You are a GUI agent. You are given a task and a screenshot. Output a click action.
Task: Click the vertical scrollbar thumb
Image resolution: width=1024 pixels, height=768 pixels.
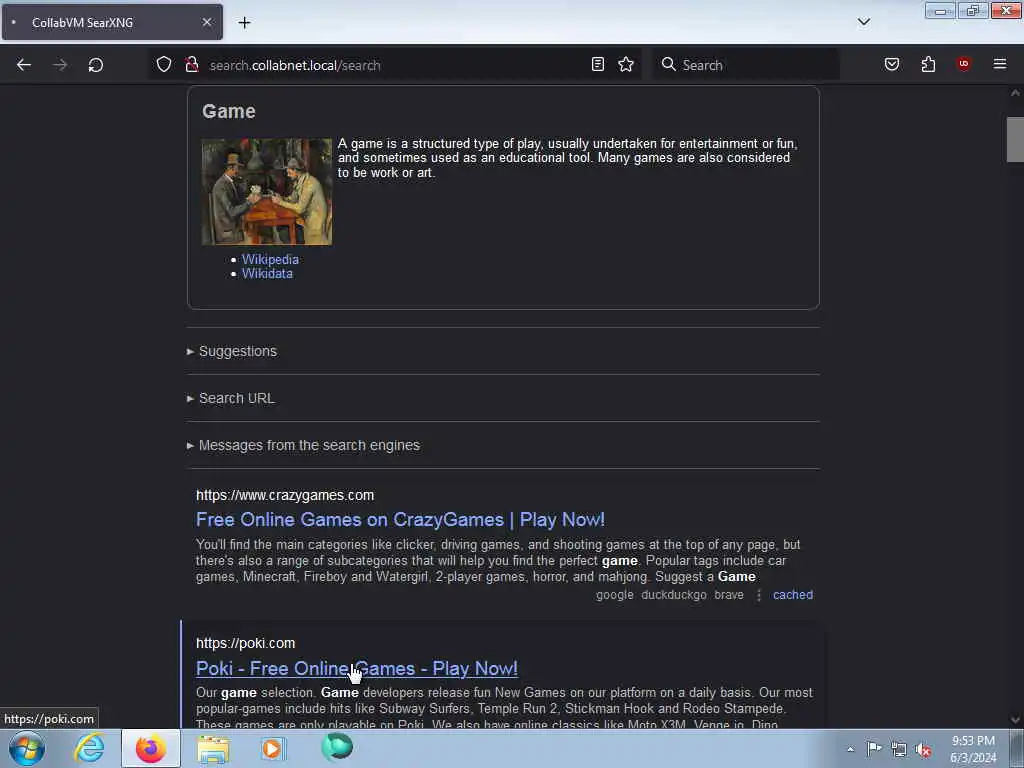coord(1015,139)
